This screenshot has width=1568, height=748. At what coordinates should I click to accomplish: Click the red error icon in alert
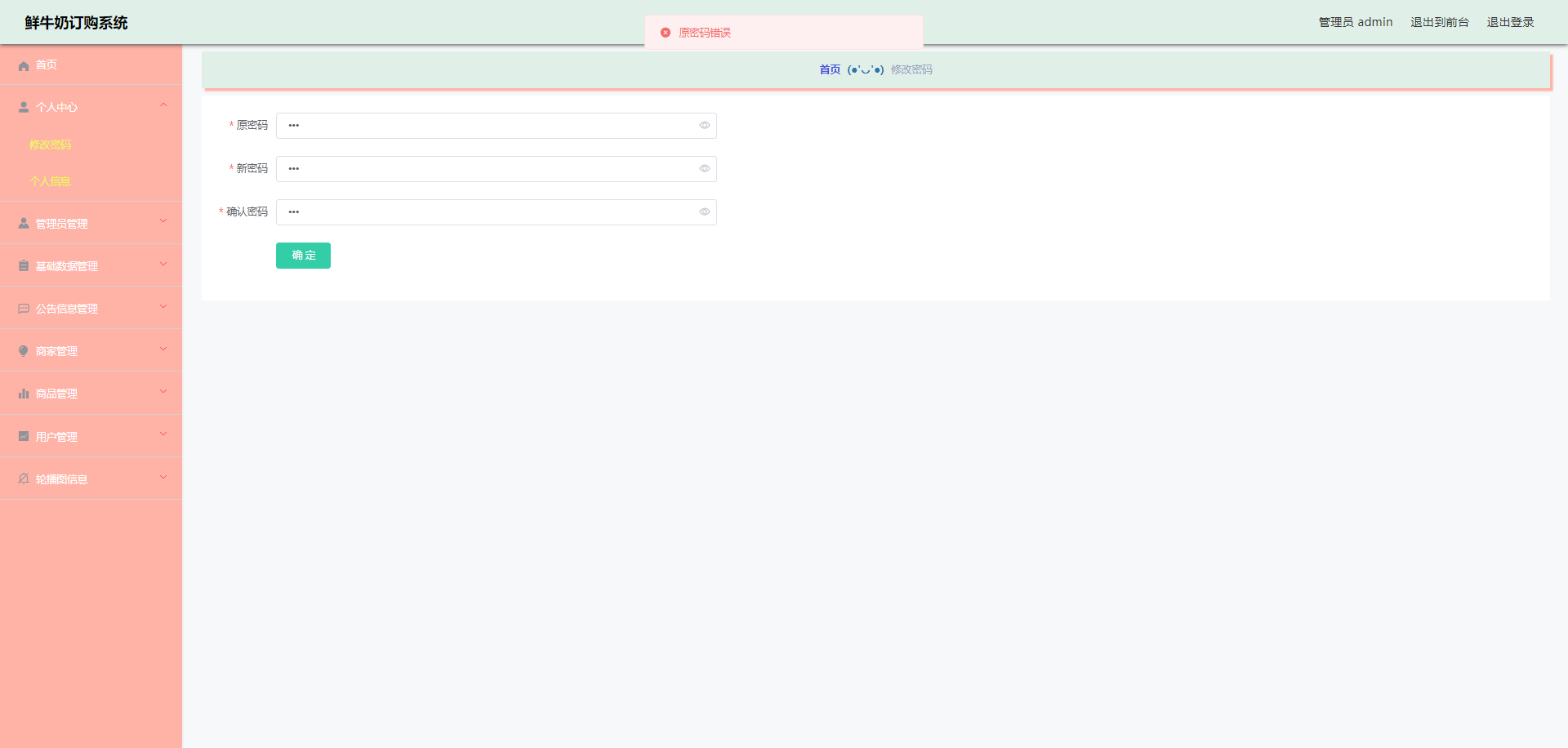point(666,33)
